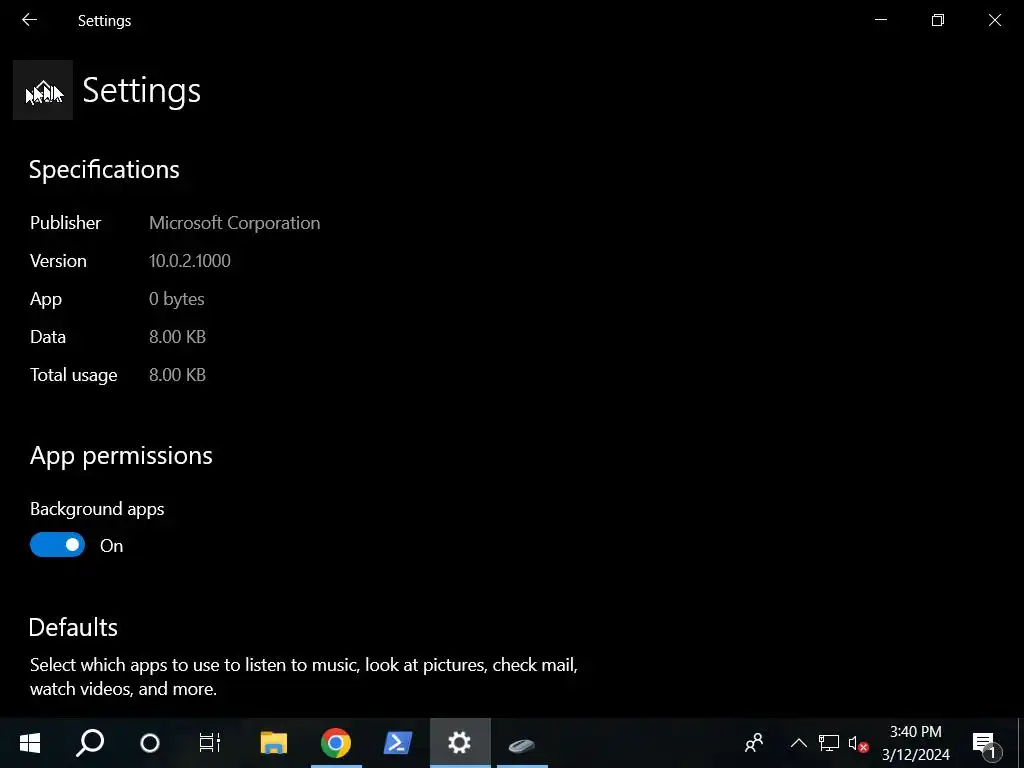The image size is (1024, 768).
Task: Click the '0 bytes' App size value
Action: (176, 299)
